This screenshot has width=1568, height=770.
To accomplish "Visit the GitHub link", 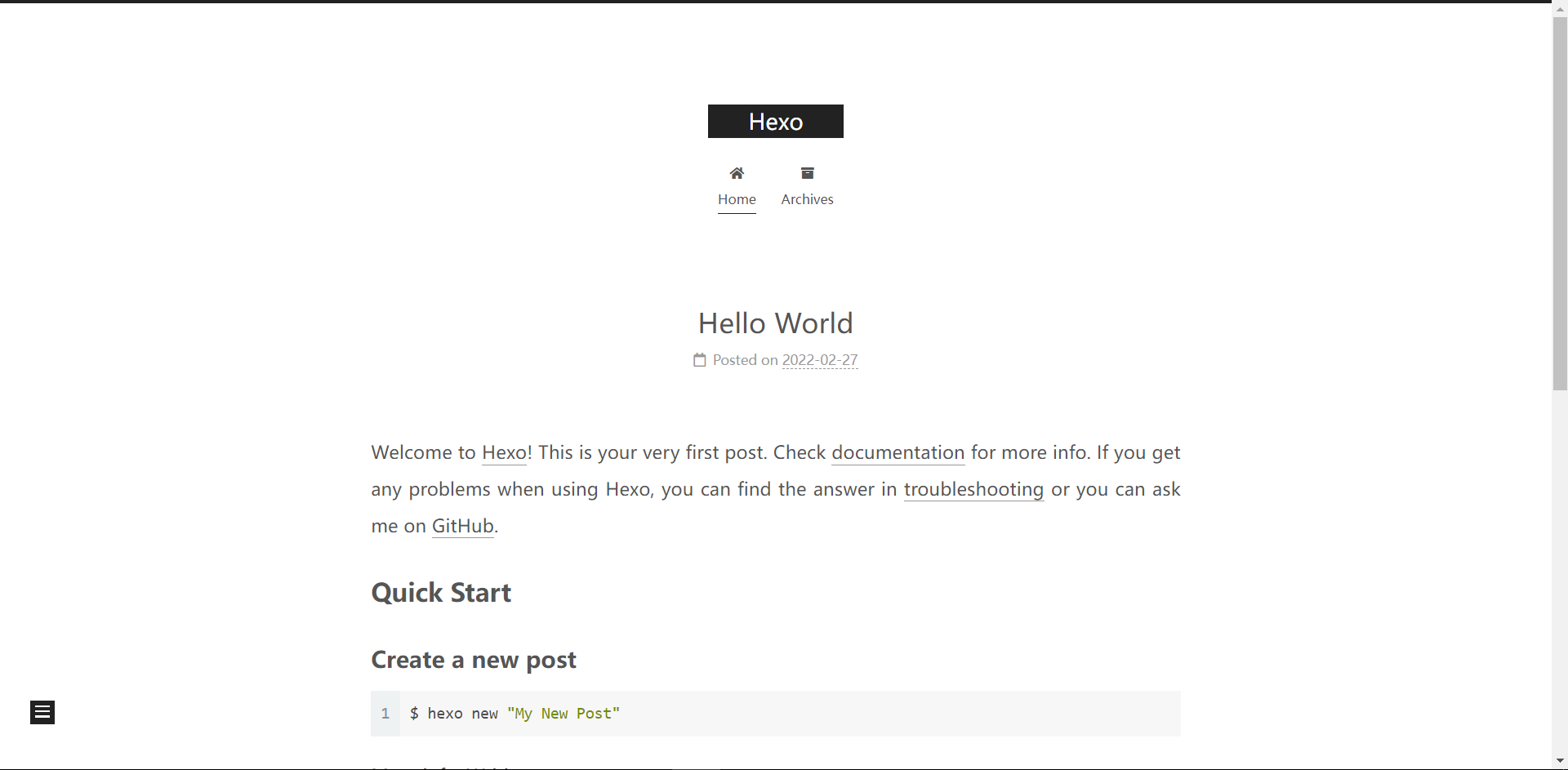I will tap(463, 526).
